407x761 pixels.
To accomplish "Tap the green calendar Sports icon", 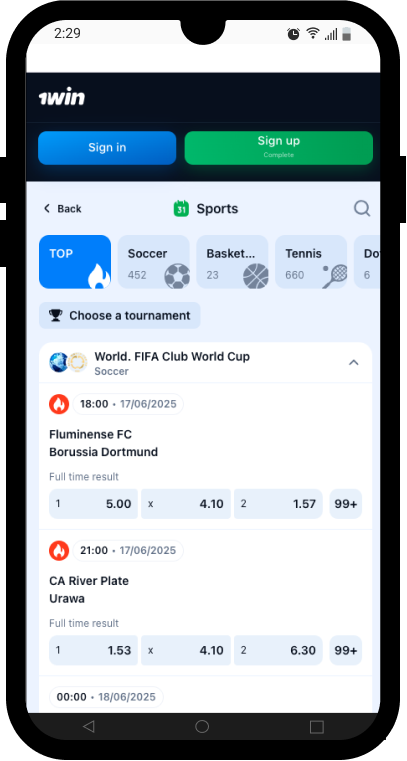I will [x=181, y=209].
